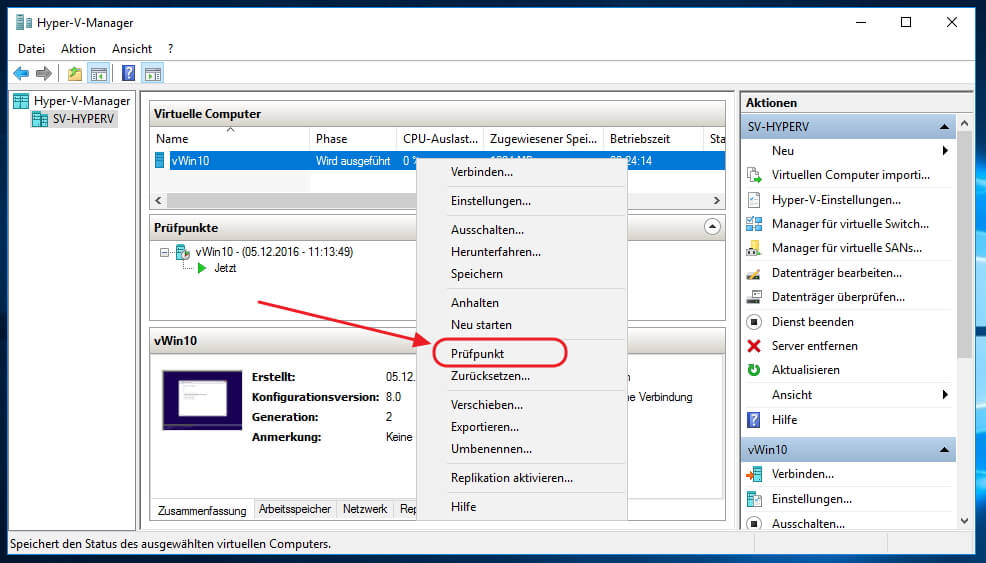Collapse the SV-HYPERV actions section
This screenshot has height=563, width=986.
click(944, 127)
